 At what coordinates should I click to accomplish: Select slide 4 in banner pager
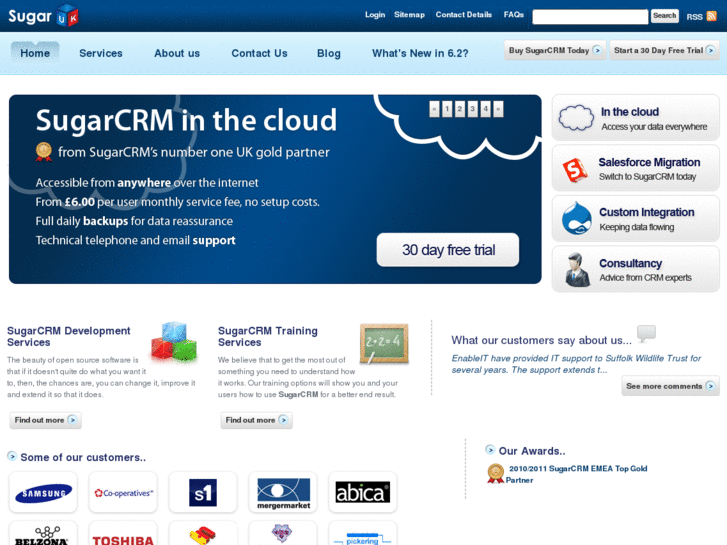(485, 109)
